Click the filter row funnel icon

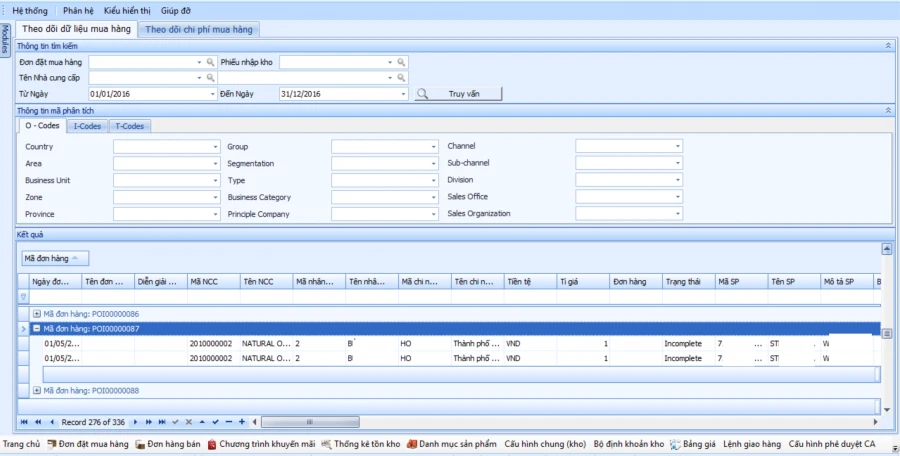coord(24,297)
